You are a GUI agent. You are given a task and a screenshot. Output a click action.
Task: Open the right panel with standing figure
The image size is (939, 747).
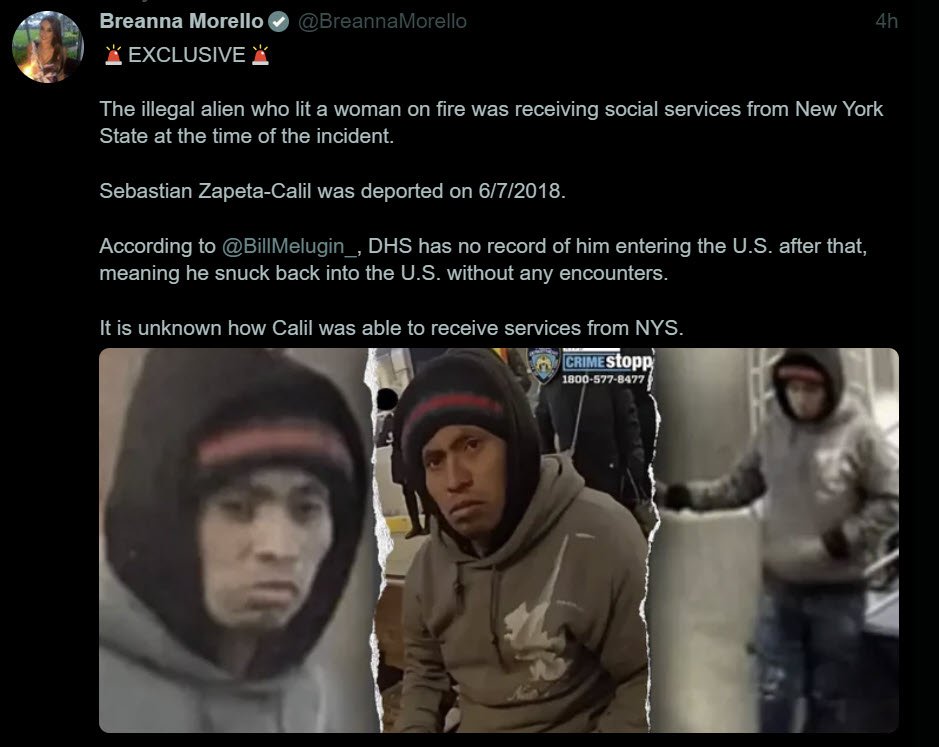click(777, 540)
